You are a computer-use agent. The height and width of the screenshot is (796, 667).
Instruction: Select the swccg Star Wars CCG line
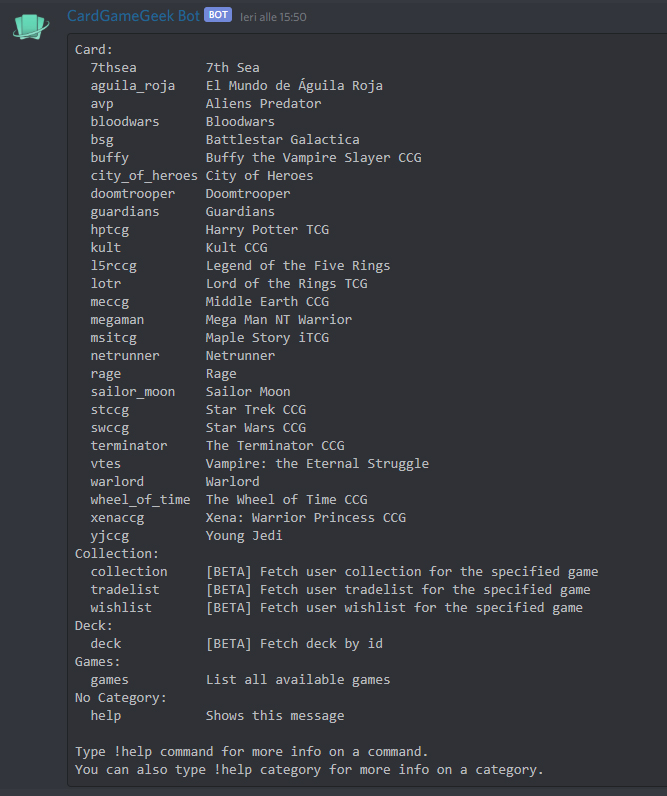click(x=198, y=427)
